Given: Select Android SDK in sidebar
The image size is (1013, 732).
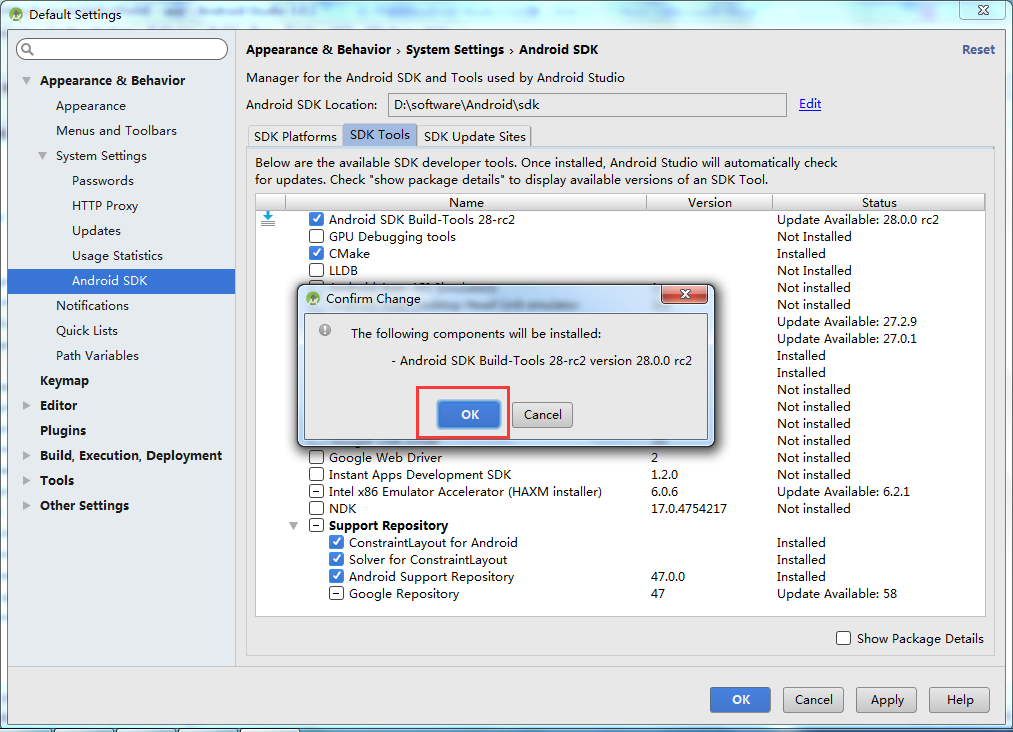Looking at the screenshot, I should tap(121, 281).
